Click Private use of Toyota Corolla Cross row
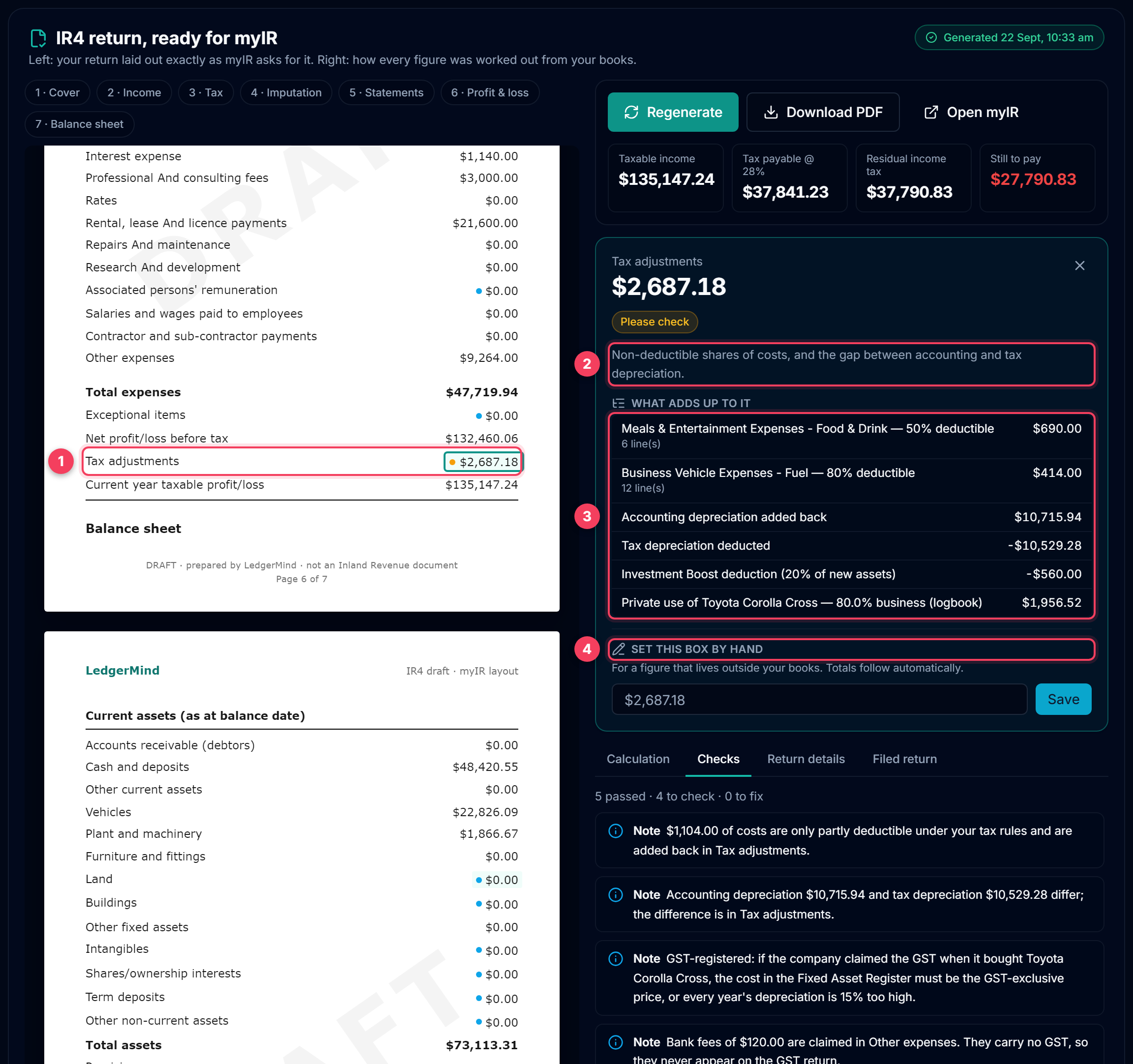Viewport: 1133px width, 1064px height. pyautogui.click(x=851, y=603)
